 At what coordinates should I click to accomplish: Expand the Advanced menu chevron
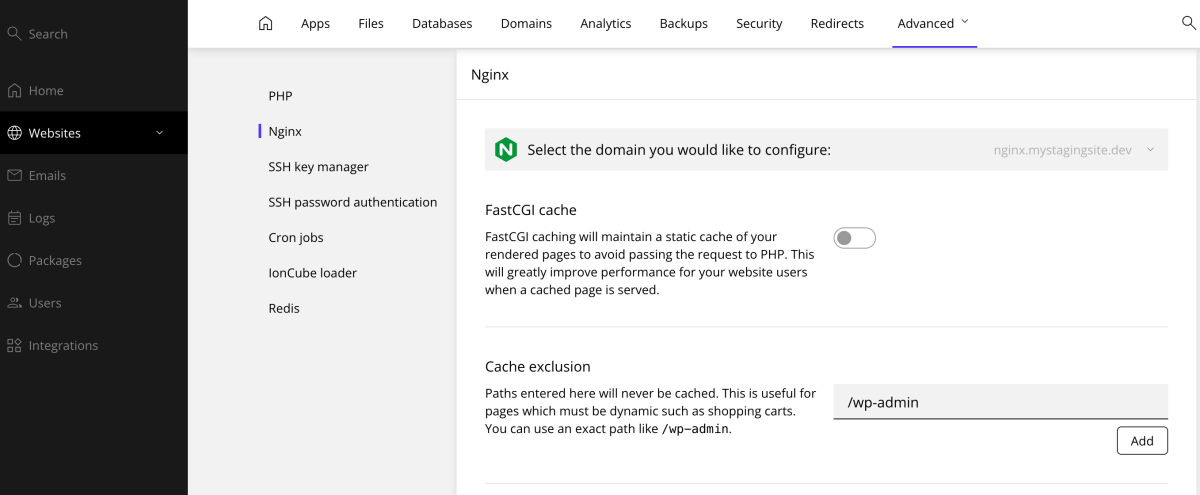(x=964, y=22)
